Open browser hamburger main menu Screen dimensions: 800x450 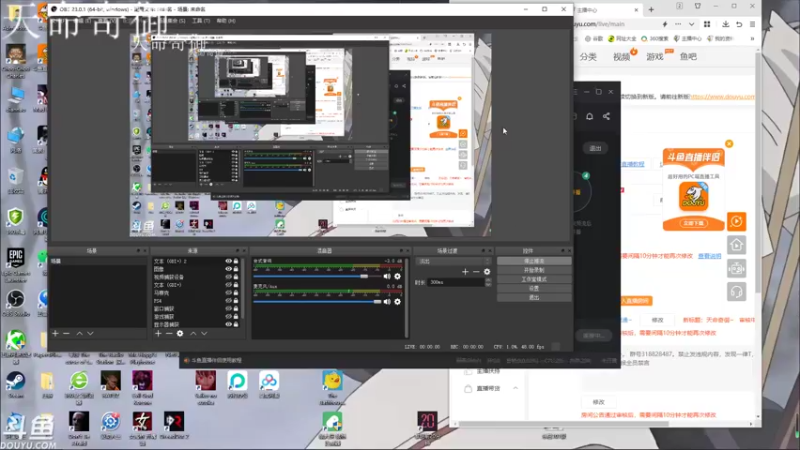click(753, 24)
